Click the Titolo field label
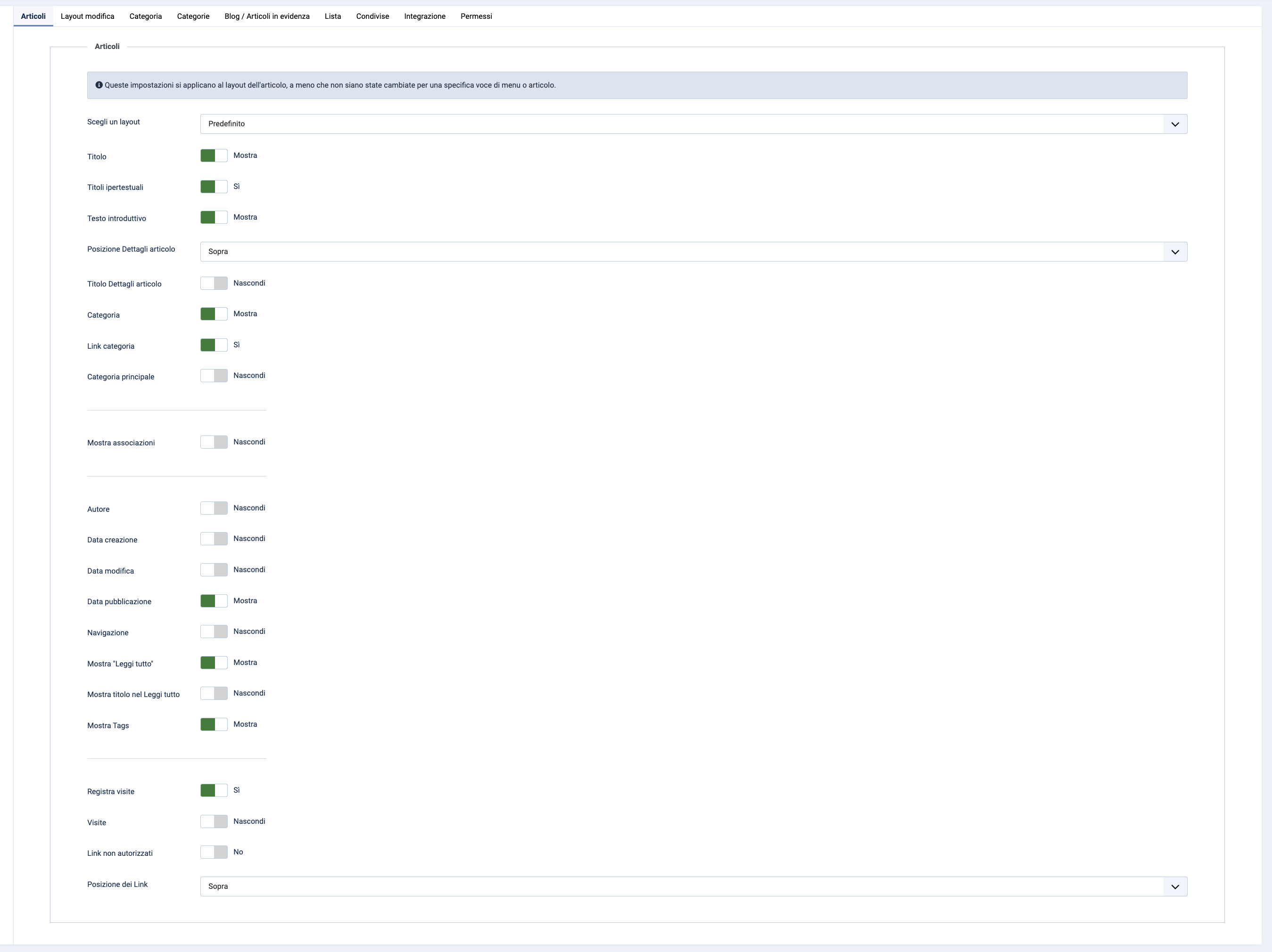Screen dimensions: 1272x952 pyautogui.click(x=97, y=157)
